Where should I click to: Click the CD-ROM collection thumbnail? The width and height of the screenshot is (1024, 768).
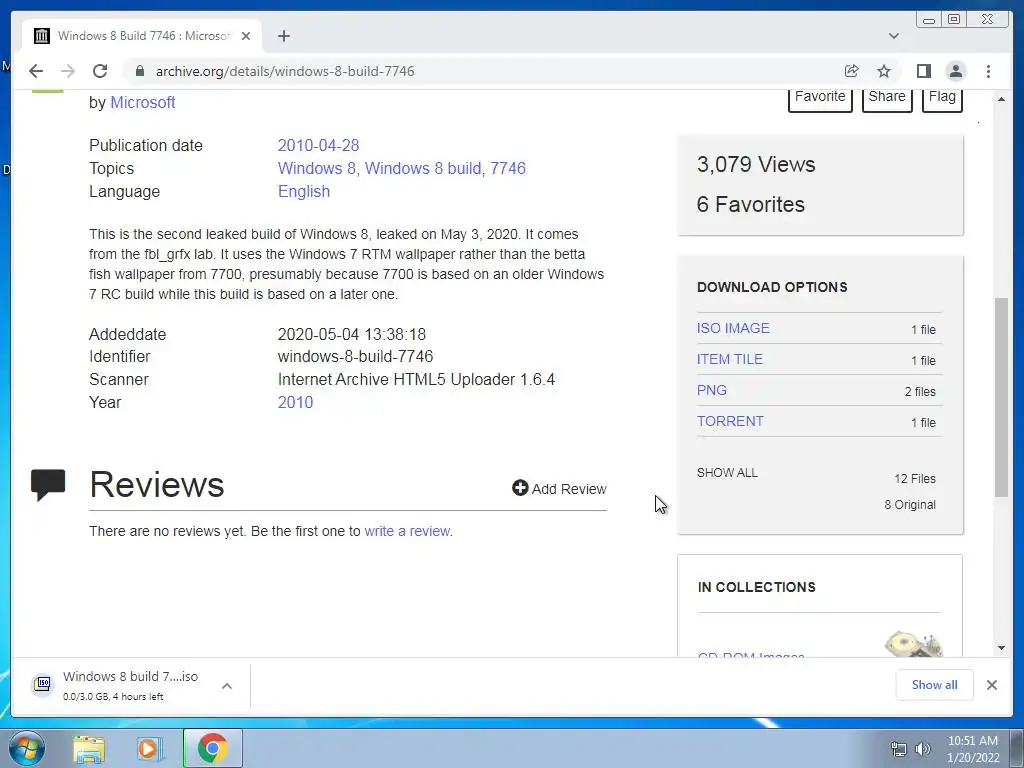point(914,643)
